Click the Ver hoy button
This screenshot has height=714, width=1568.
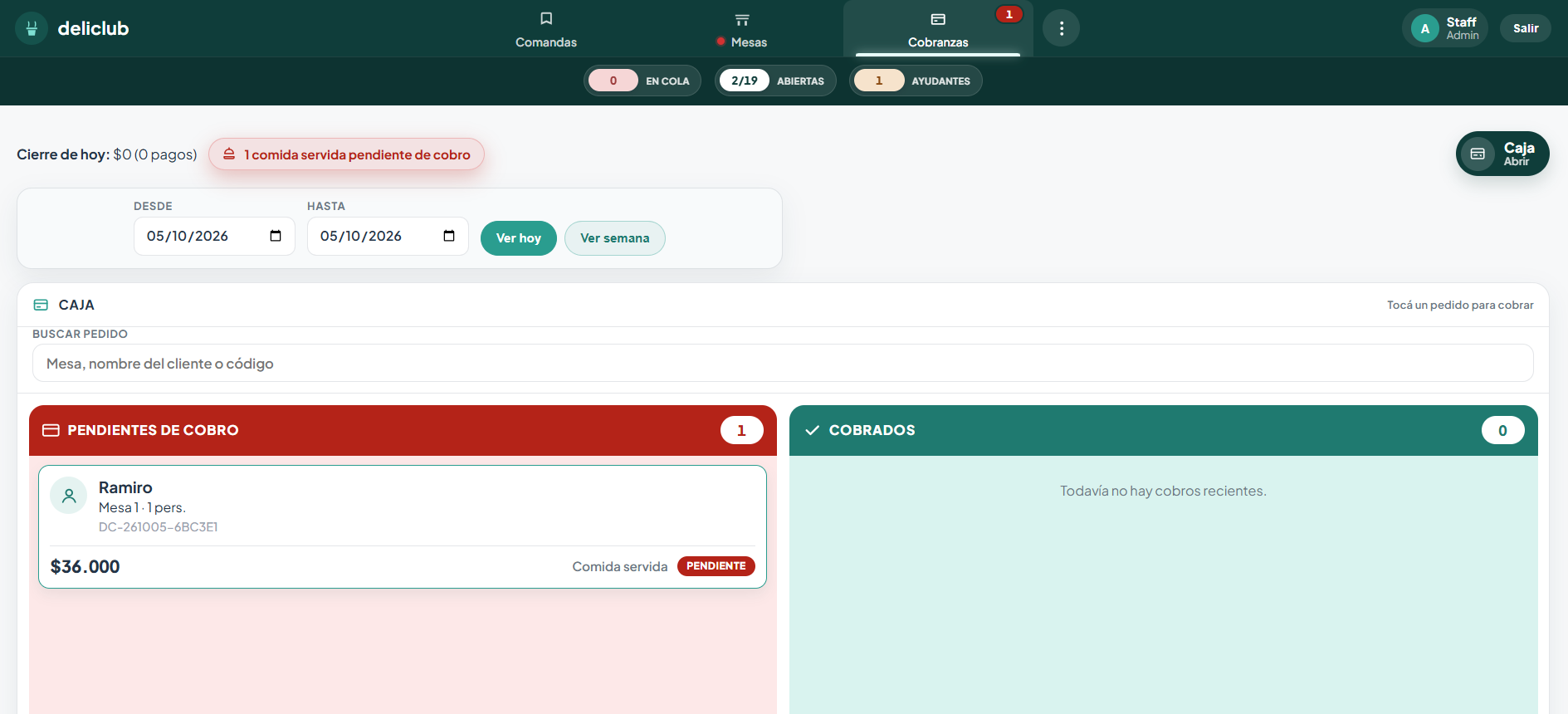[x=519, y=238]
